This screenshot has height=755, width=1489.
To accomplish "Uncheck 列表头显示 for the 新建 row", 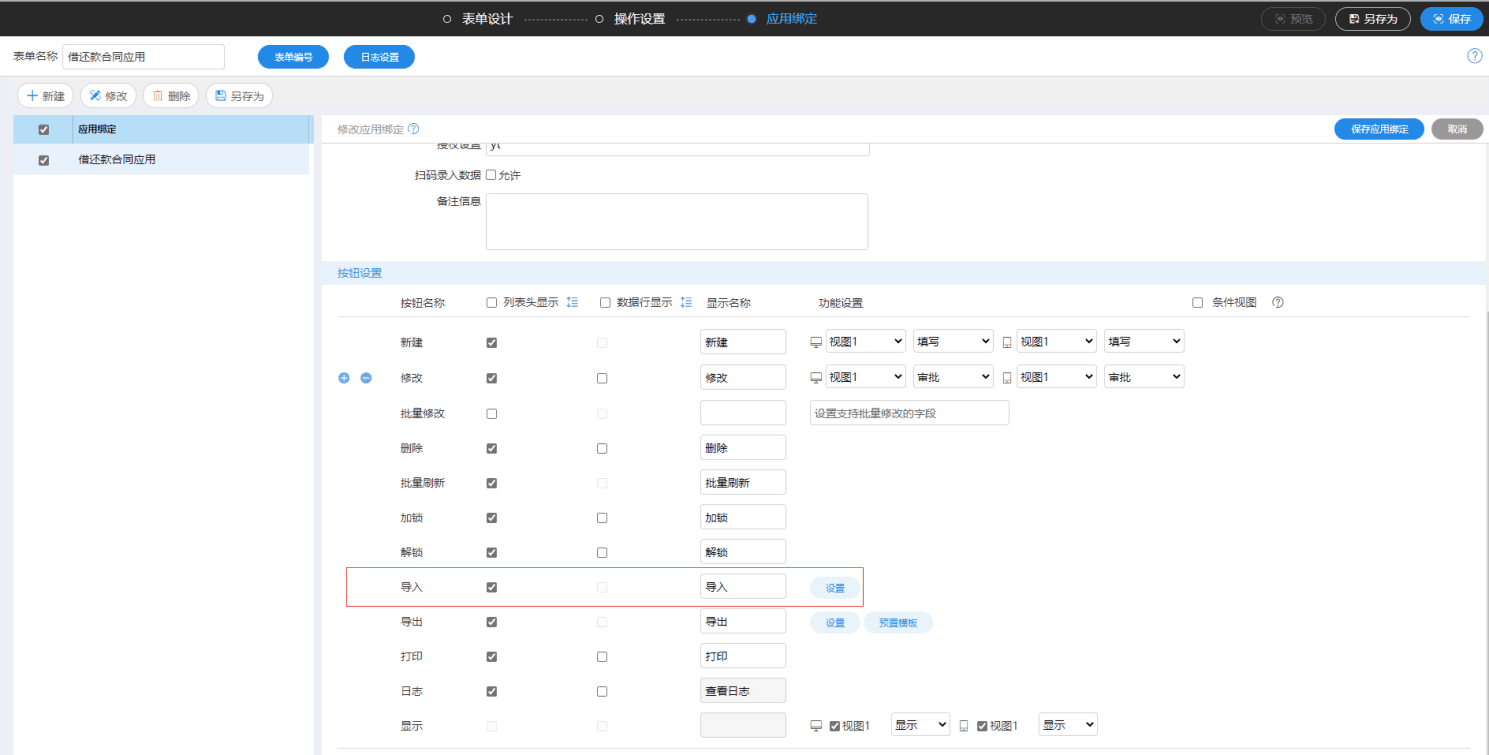I will (491, 343).
